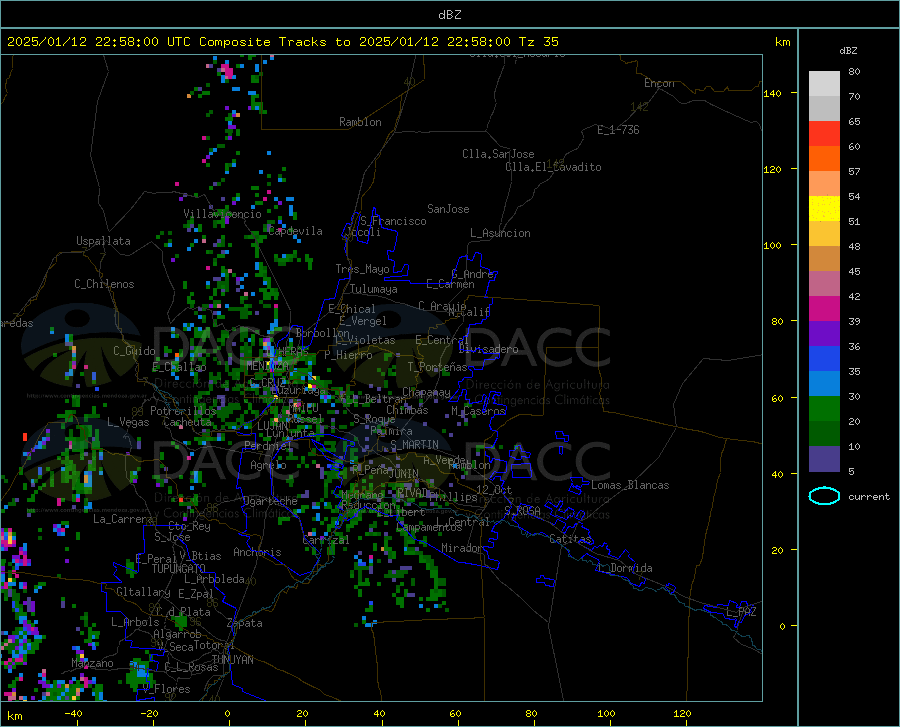Select the 39 dBZ magenta legend swatch
900x727 pixels.
coord(824,308)
